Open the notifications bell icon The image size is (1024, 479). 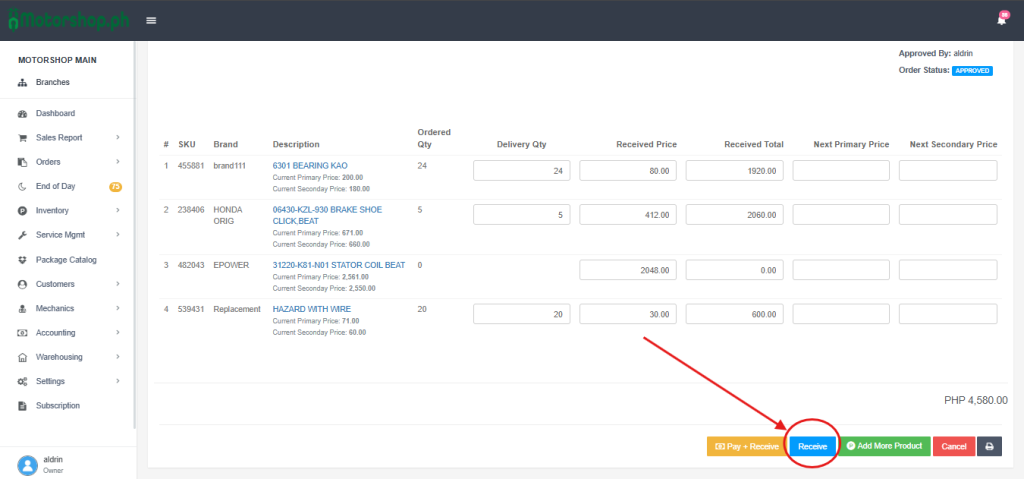[x=1002, y=20]
